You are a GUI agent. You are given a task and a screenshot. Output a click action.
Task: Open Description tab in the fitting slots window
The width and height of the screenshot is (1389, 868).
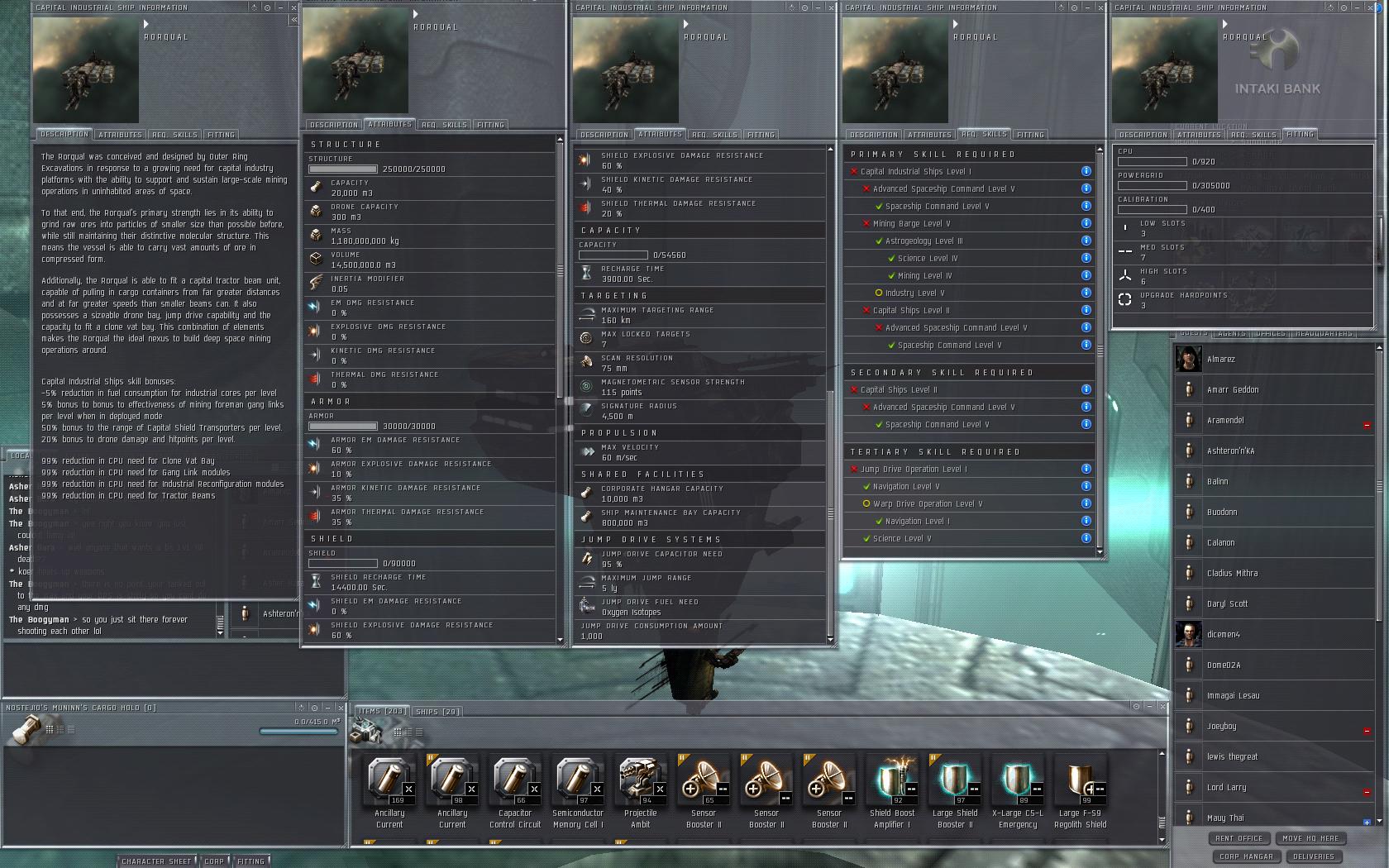pyautogui.click(x=1143, y=135)
